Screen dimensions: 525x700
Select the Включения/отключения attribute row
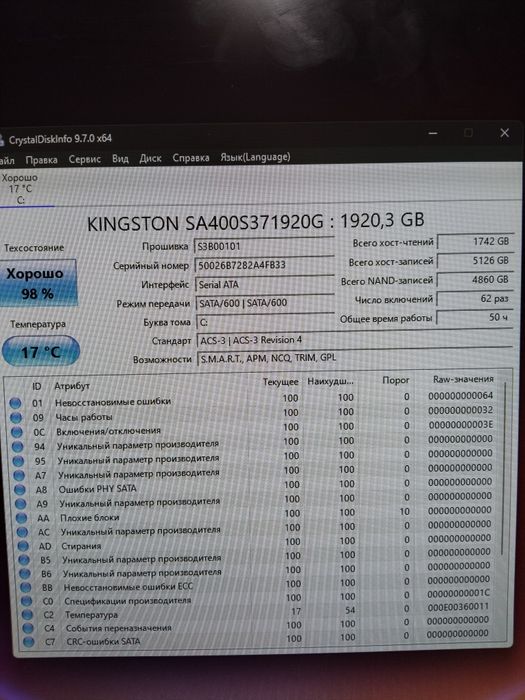coord(254,429)
